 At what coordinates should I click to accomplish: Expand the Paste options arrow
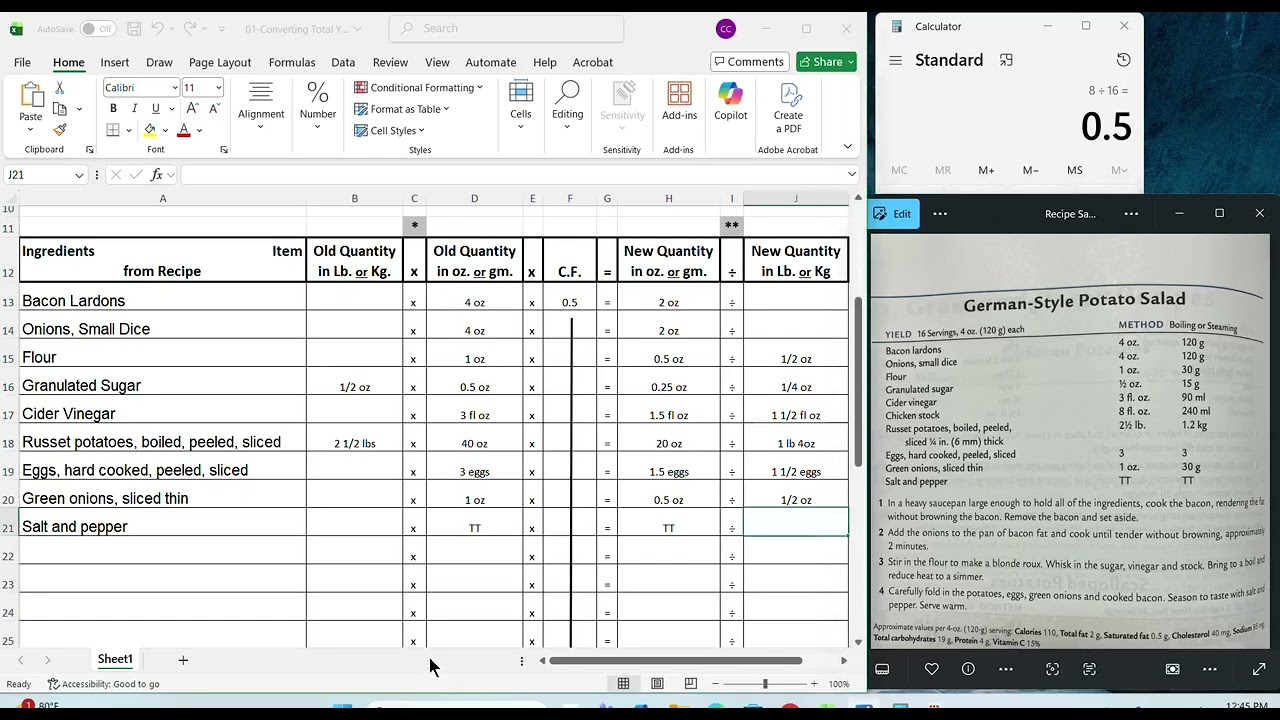(31, 130)
